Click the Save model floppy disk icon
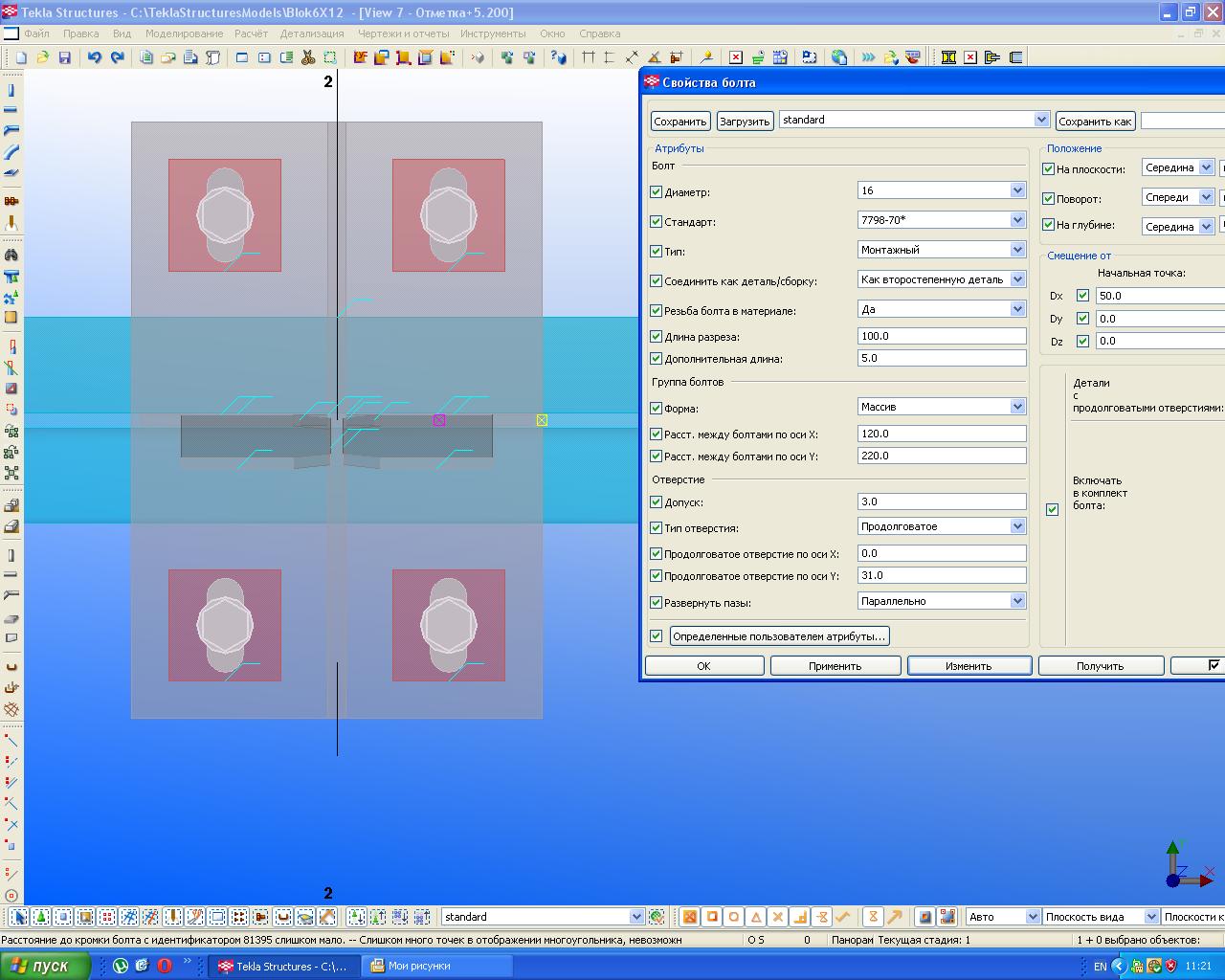The width and height of the screenshot is (1225, 980). pos(65,57)
